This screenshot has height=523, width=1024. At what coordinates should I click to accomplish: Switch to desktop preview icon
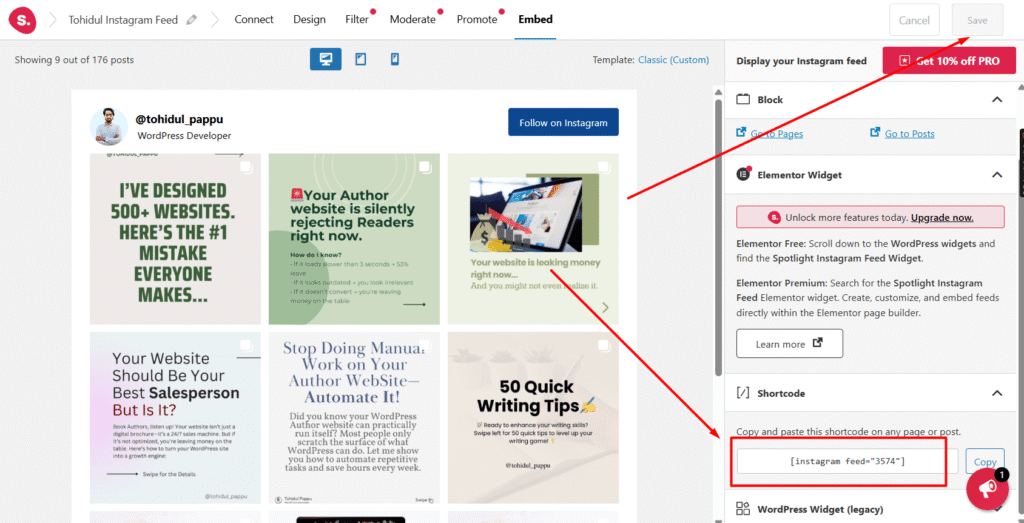coord(325,59)
